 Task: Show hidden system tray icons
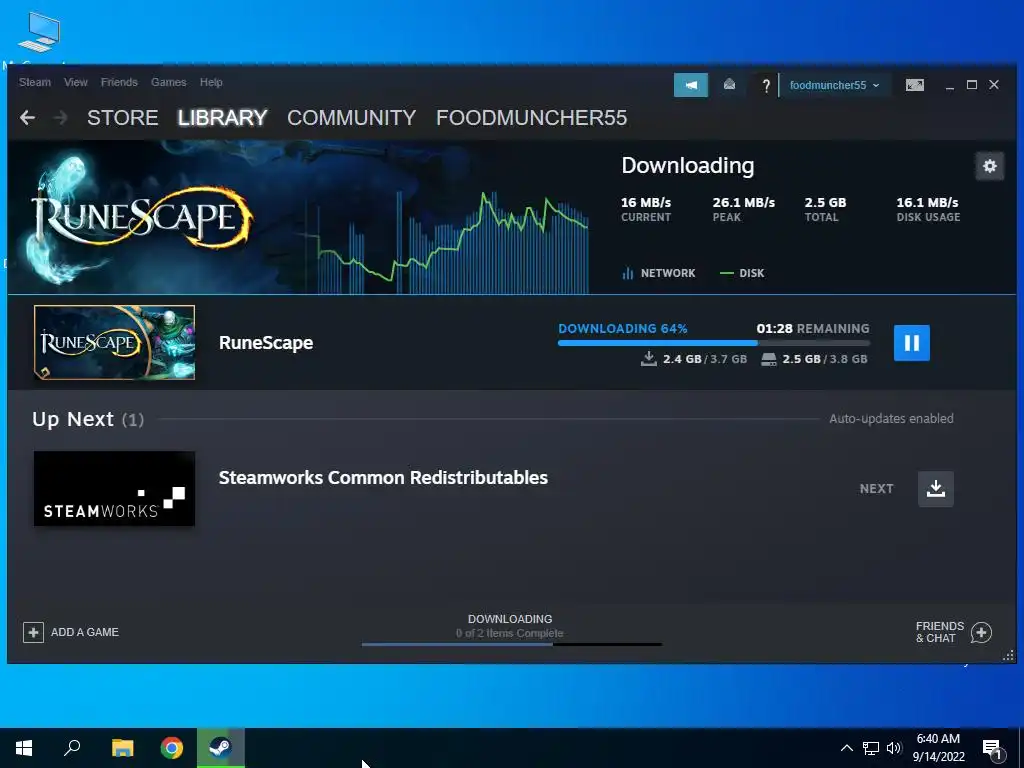(x=846, y=748)
